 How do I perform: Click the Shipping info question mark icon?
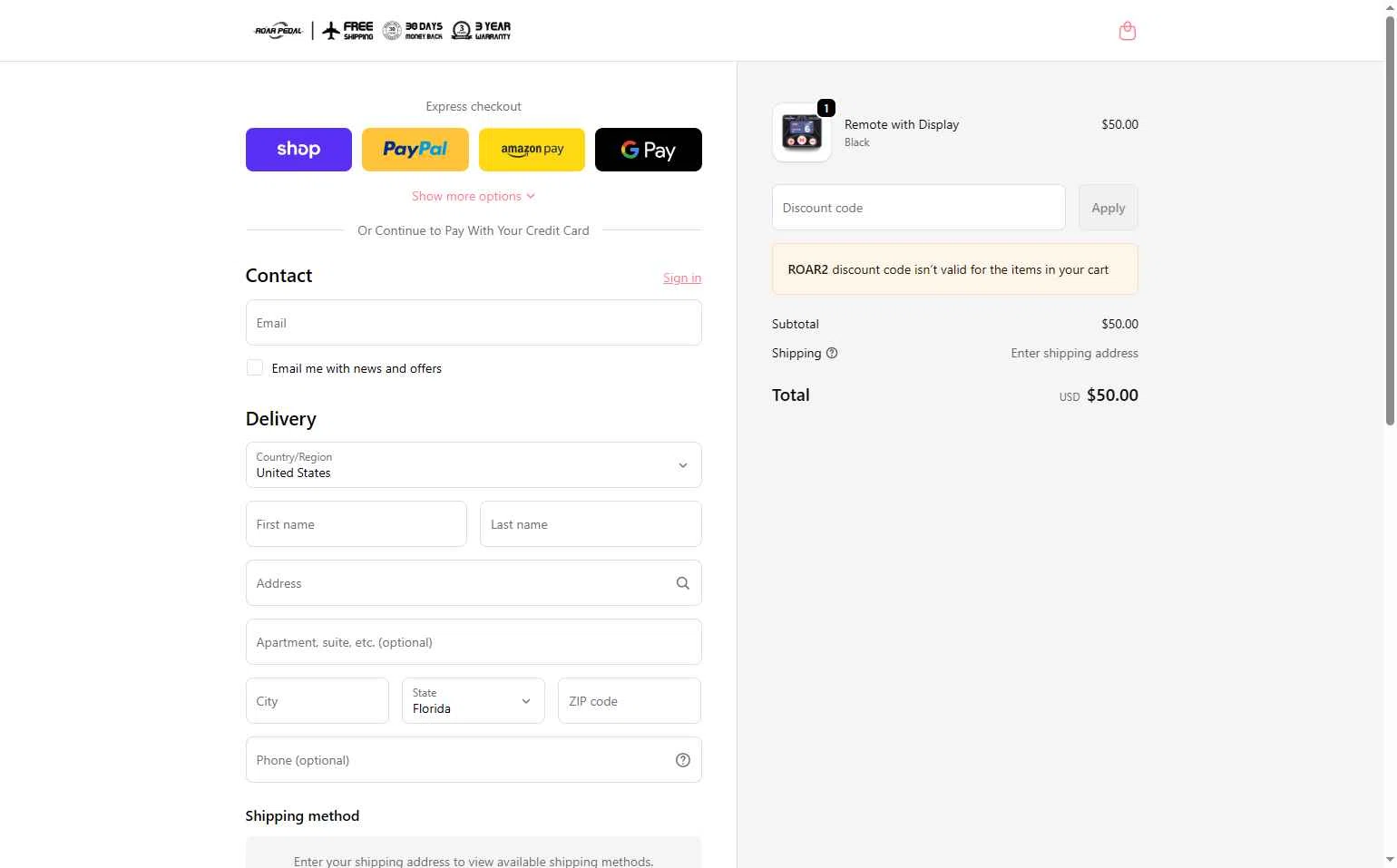tap(832, 353)
